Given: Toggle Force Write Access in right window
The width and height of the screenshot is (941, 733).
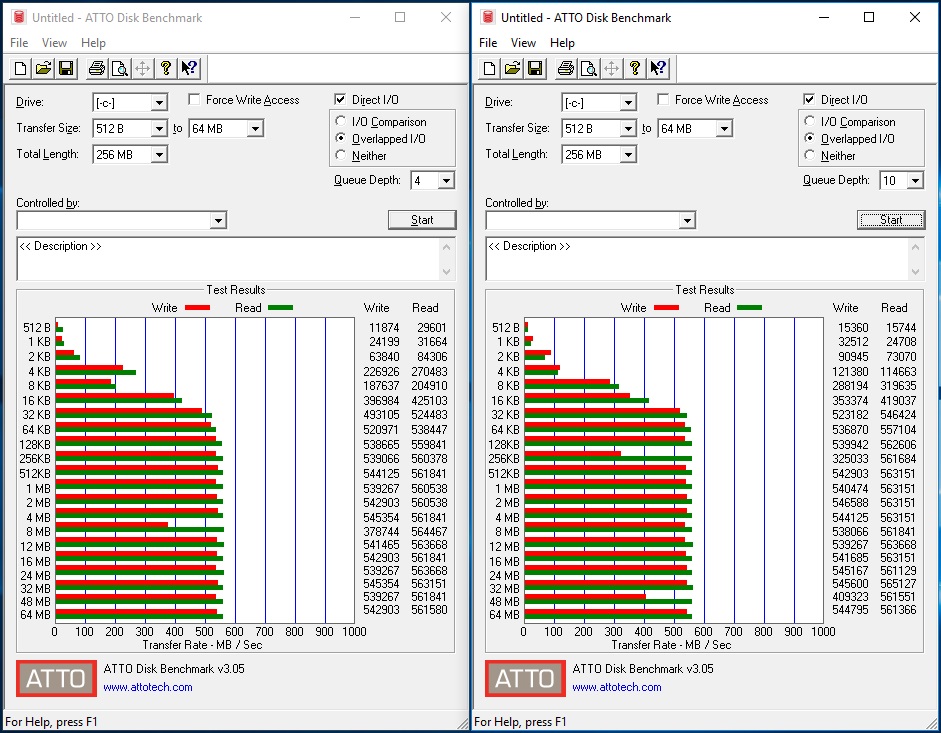Looking at the screenshot, I should 663,100.
